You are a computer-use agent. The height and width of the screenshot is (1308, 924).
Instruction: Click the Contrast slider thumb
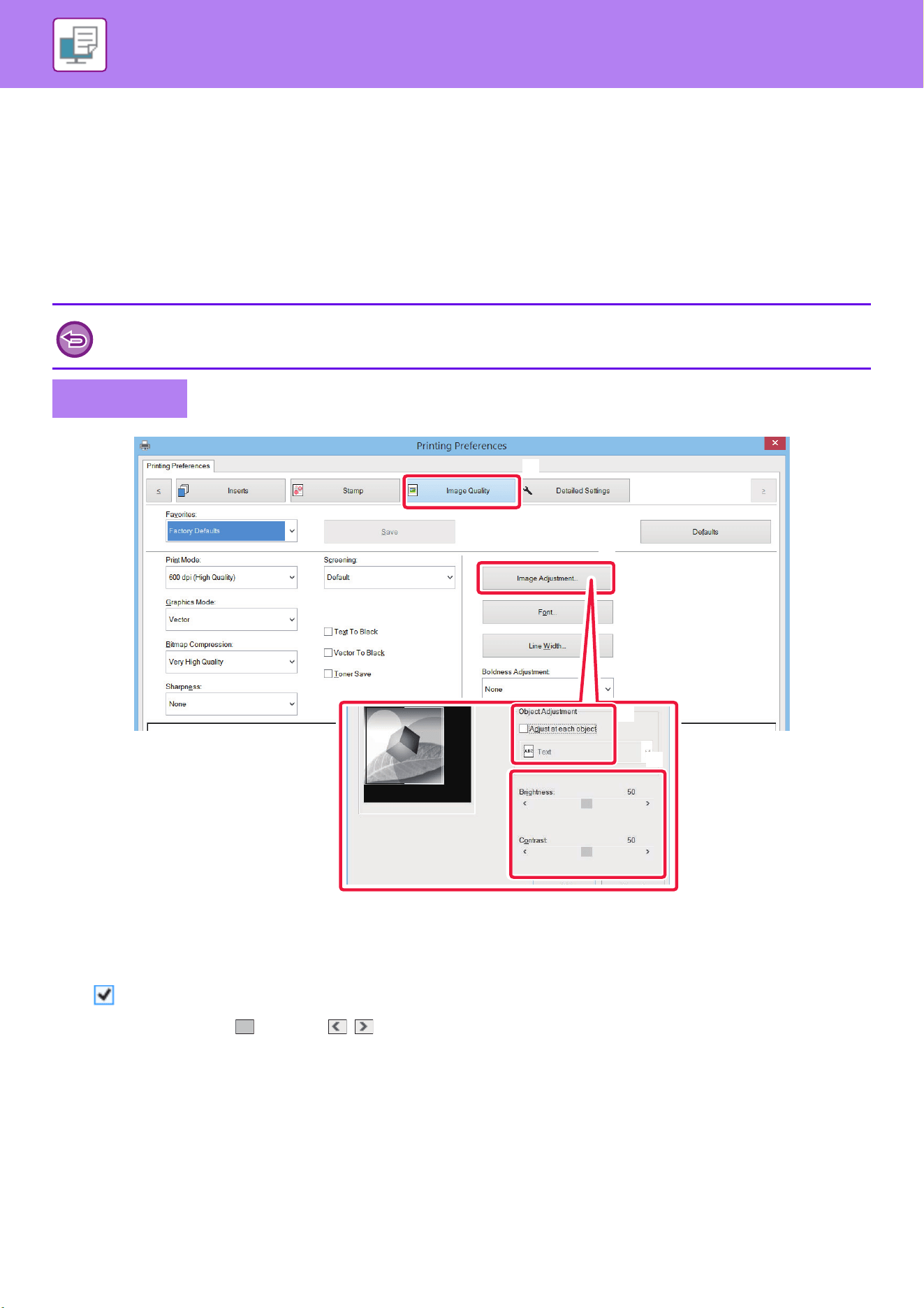tap(587, 852)
